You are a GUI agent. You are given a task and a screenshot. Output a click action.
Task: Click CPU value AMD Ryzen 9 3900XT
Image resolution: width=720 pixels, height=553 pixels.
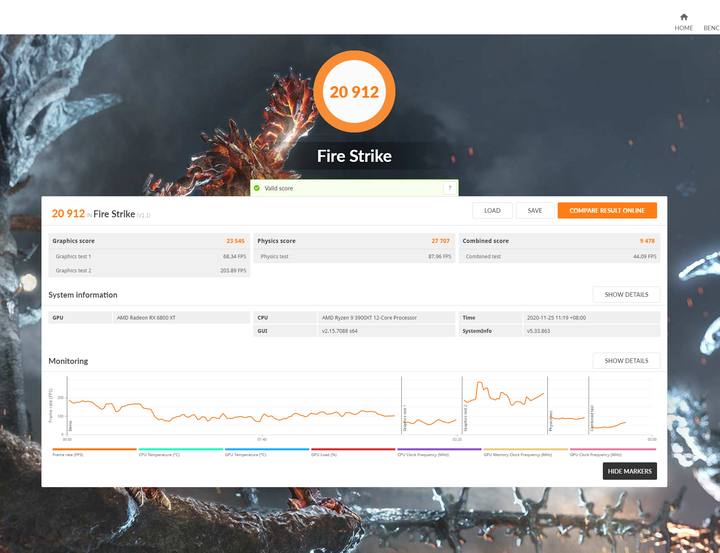tap(369, 317)
